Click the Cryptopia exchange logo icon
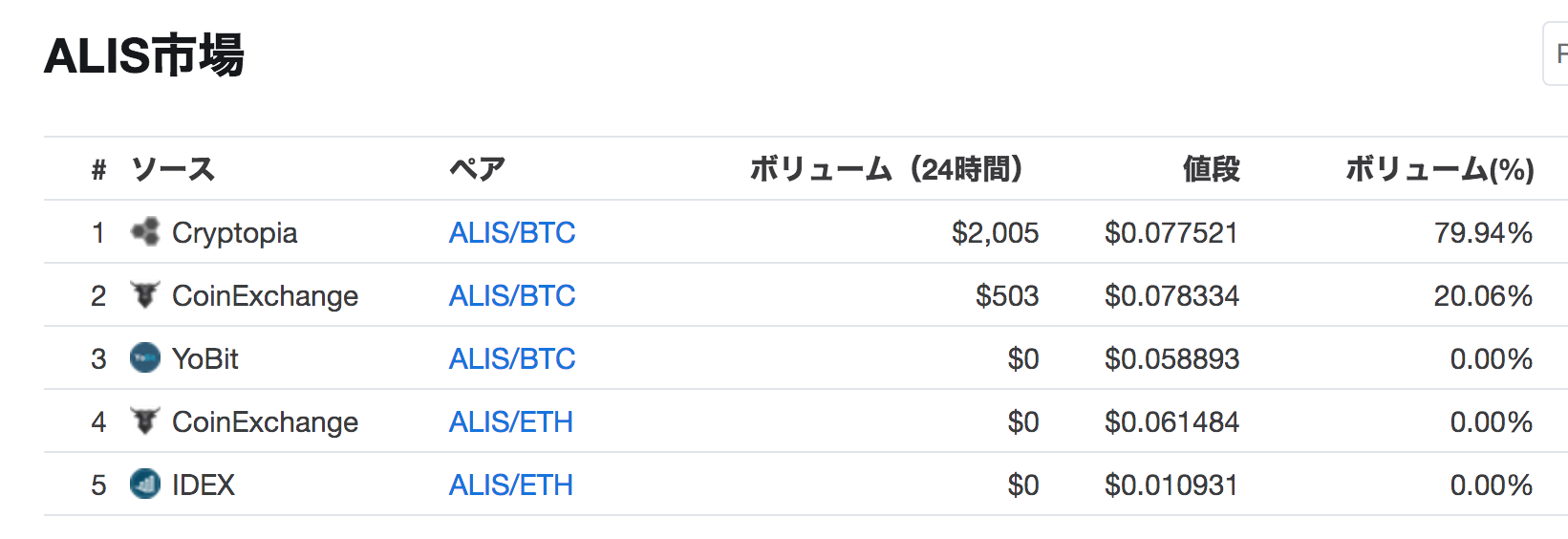This screenshot has height=539, width=1568. click(145, 232)
